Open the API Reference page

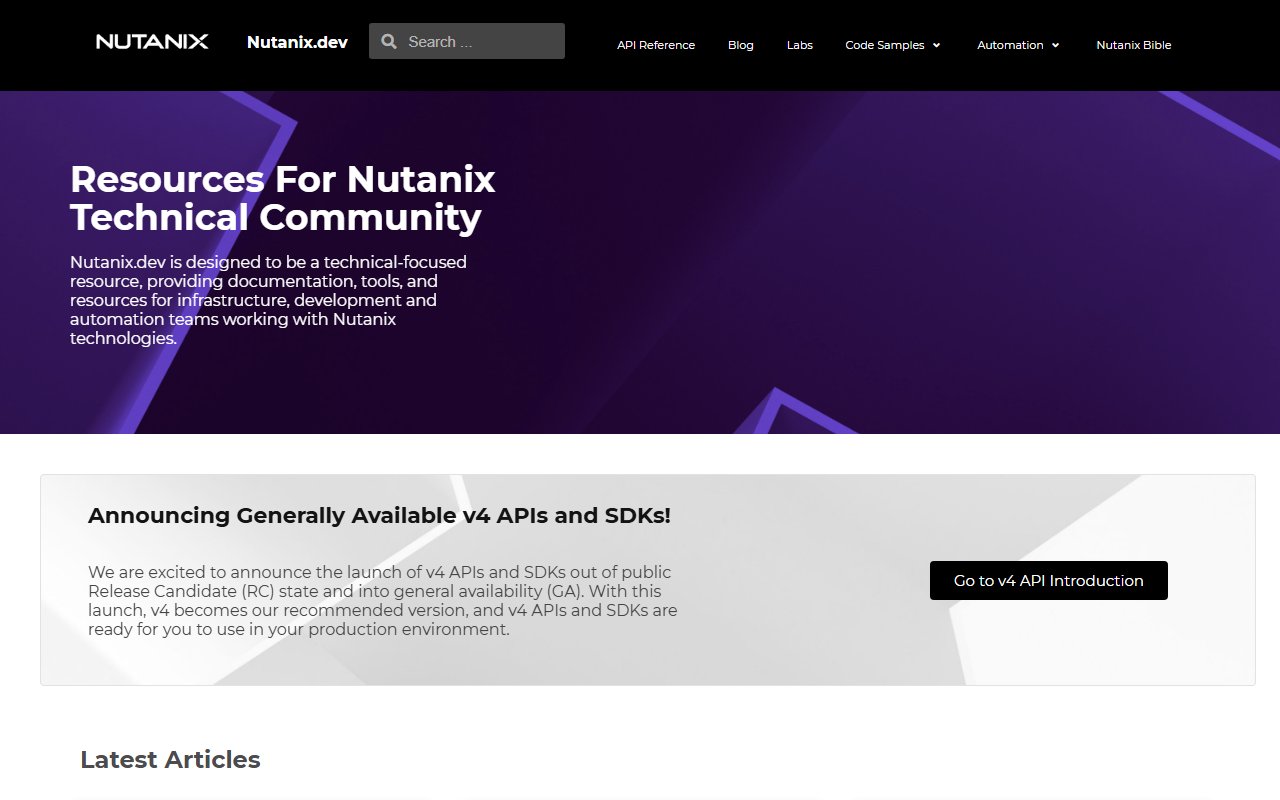656,45
